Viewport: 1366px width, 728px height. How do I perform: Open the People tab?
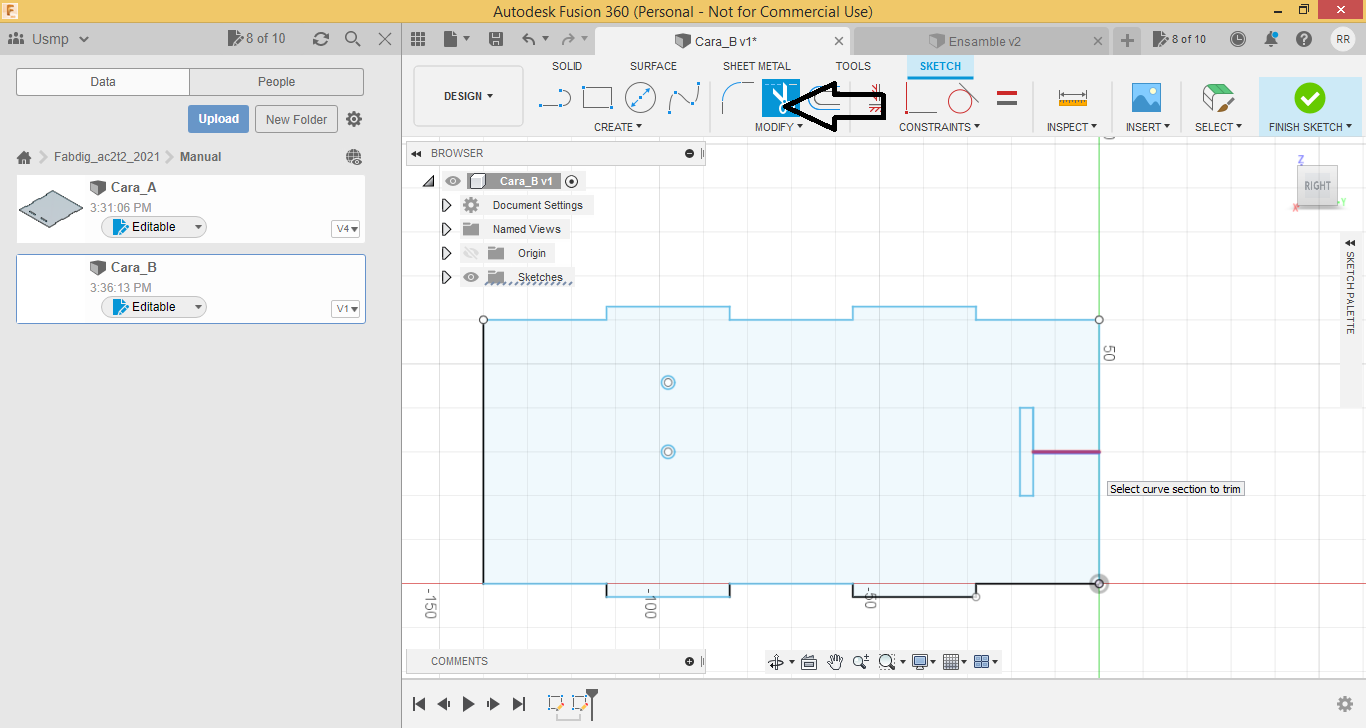pyautogui.click(x=276, y=82)
